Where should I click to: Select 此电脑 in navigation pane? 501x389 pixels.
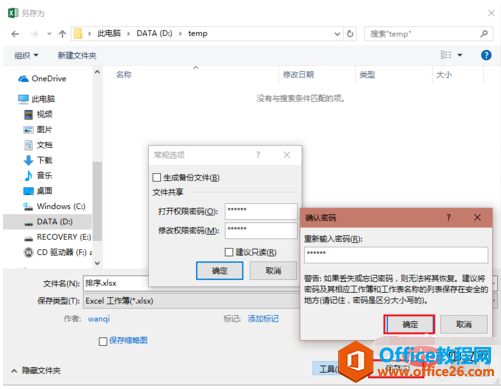(37, 99)
